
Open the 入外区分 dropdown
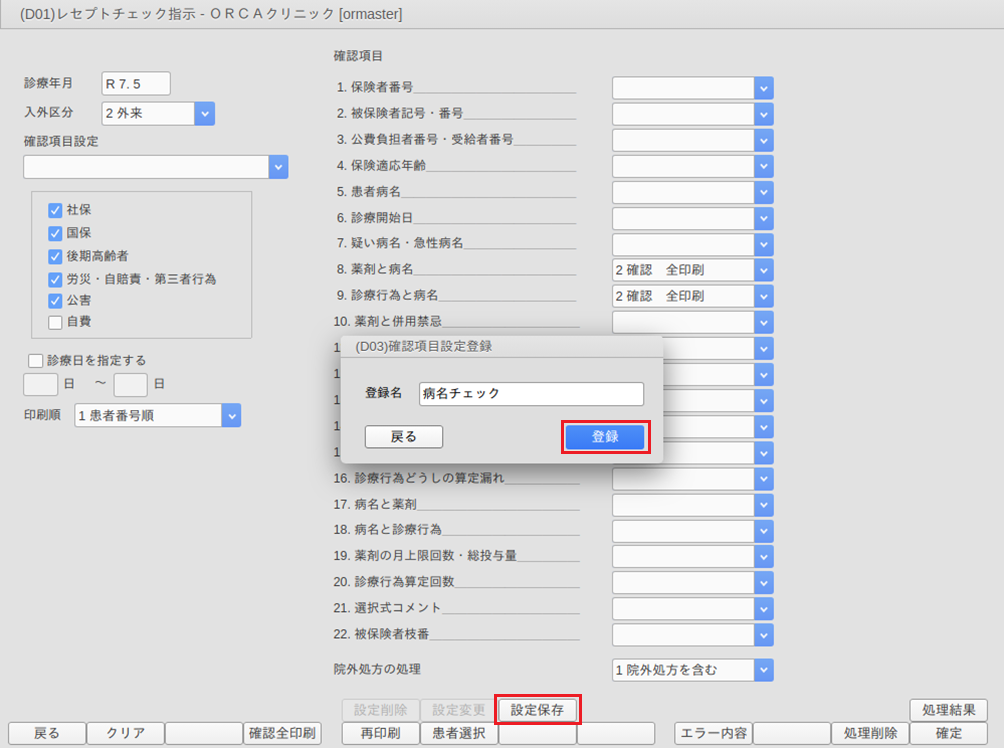tap(205, 114)
